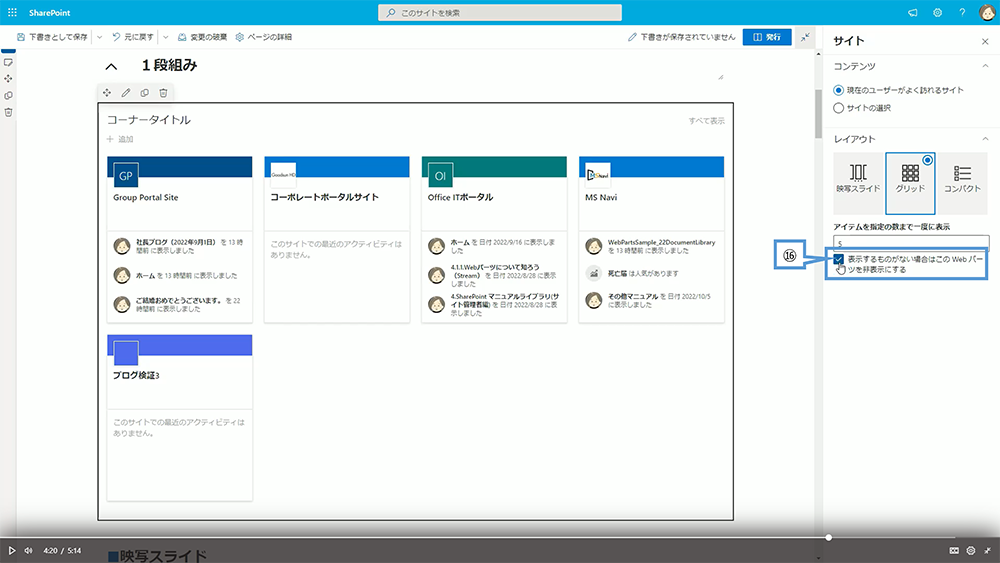
Task: Click the 発行 publish button
Action: (x=767, y=37)
